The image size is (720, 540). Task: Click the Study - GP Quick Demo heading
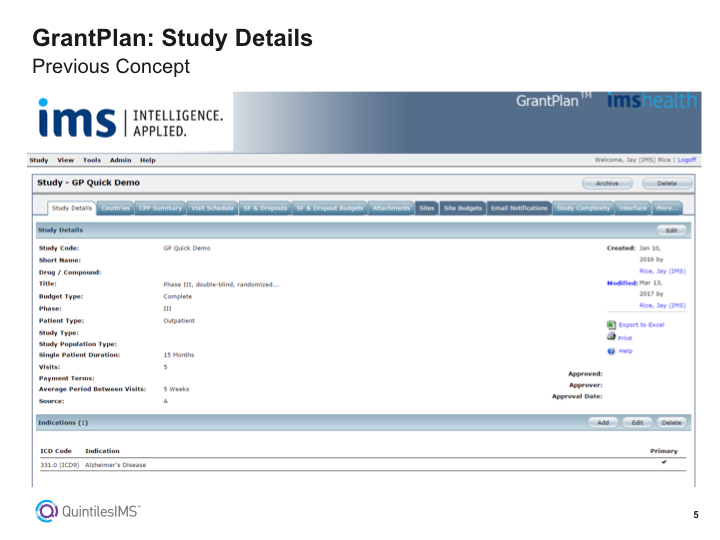88,182
